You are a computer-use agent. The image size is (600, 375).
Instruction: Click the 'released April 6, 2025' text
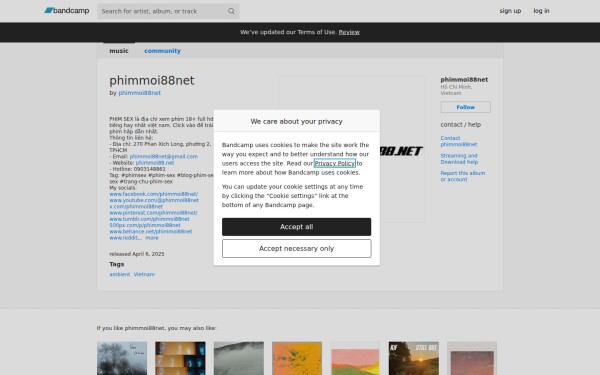click(x=137, y=254)
